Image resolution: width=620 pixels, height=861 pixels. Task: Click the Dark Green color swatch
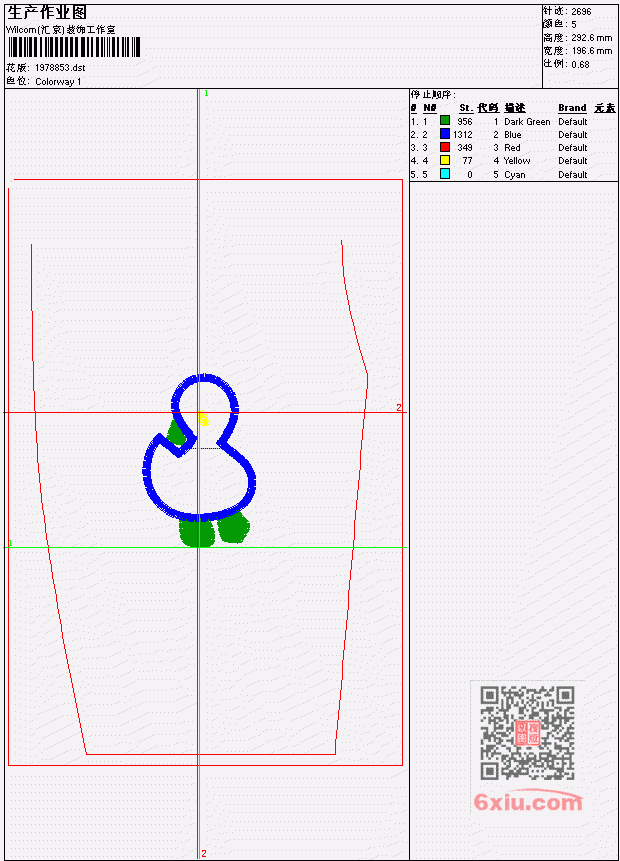coord(445,121)
